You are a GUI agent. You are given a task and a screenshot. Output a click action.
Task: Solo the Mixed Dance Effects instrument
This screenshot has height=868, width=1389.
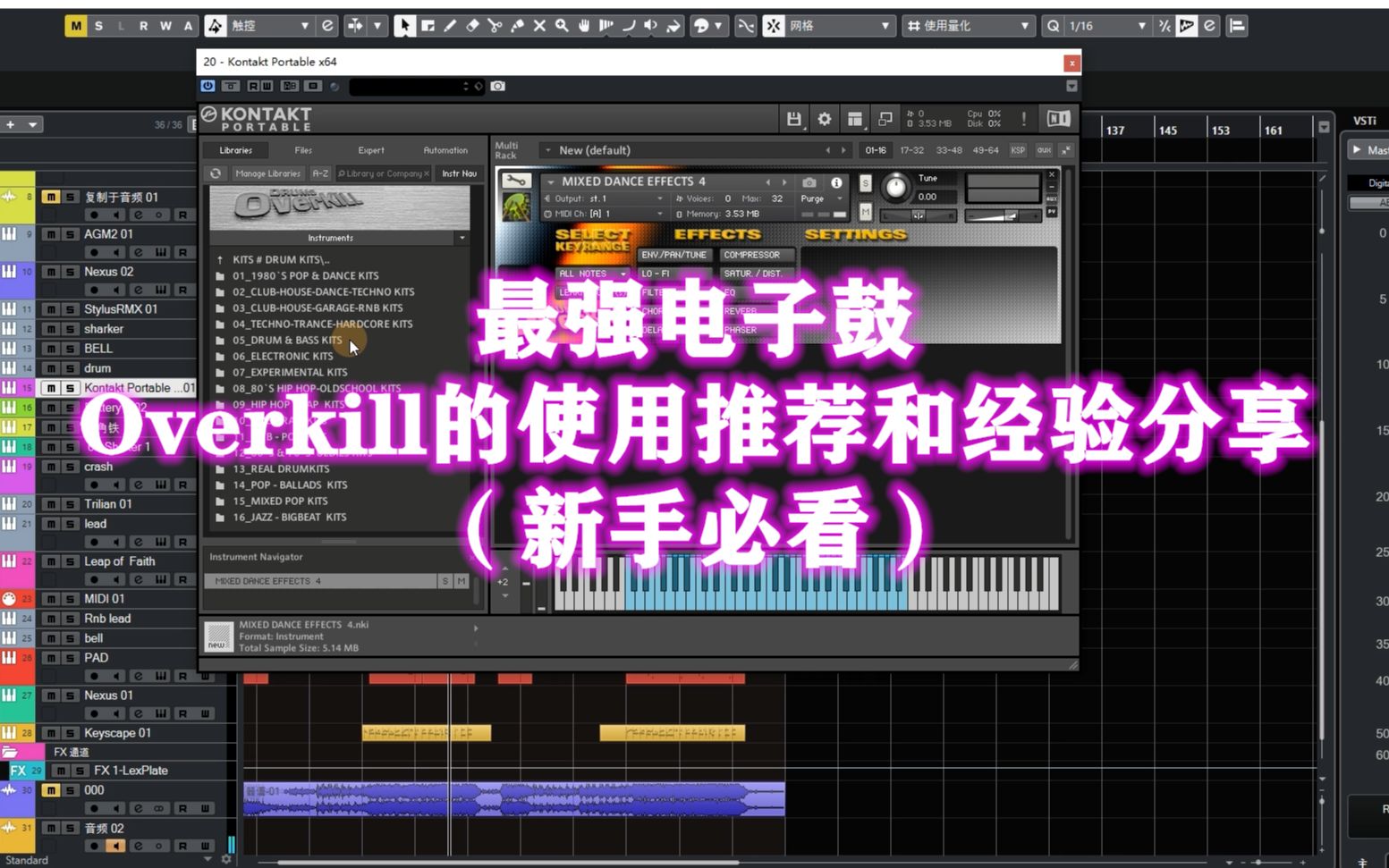(x=865, y=183)
